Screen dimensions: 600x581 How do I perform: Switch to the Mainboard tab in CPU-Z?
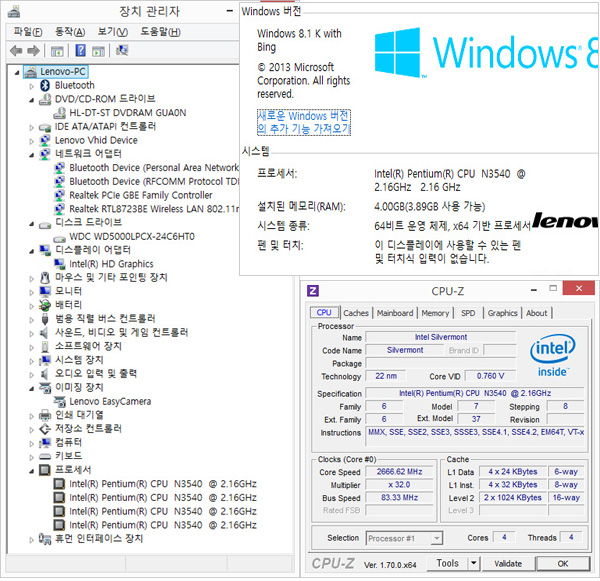[395, 313]
